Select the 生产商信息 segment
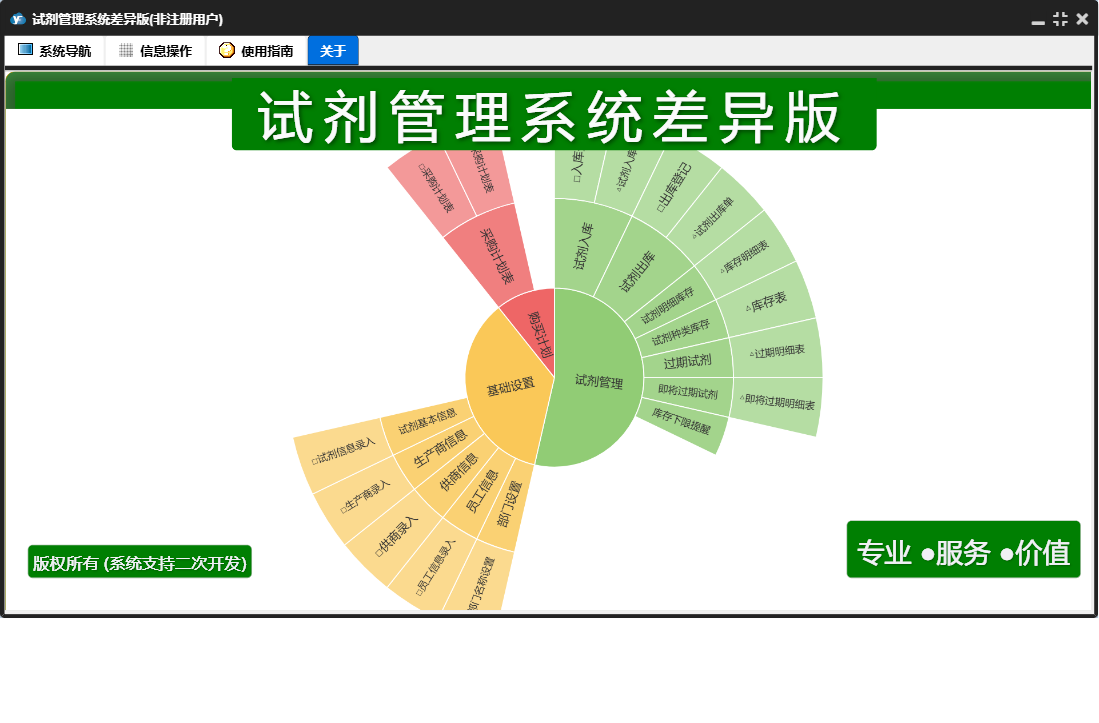Viewport: 1099px width, 723px height. [x=439, y=448]
